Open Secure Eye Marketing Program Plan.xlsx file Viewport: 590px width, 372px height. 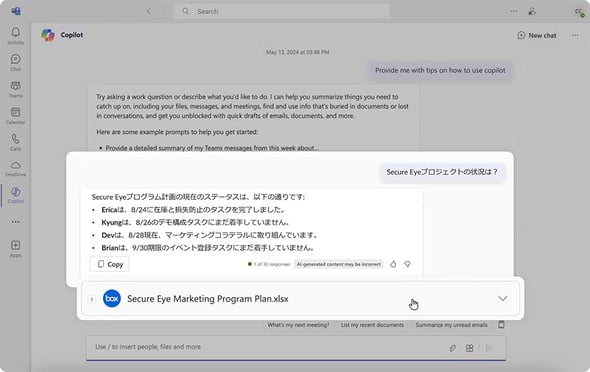[208, 299]
